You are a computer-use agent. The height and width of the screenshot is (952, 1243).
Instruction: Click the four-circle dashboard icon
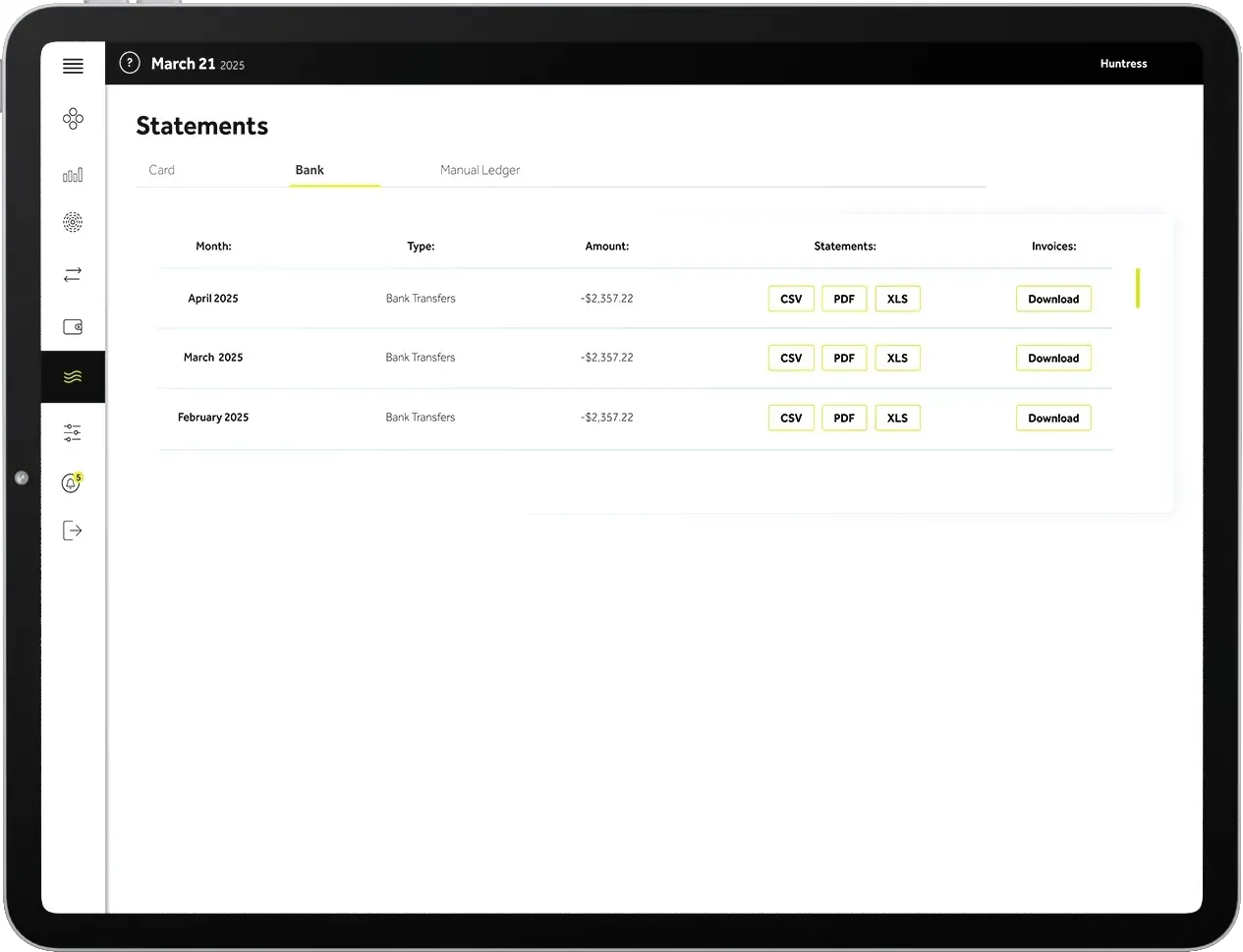coord(73,119)
